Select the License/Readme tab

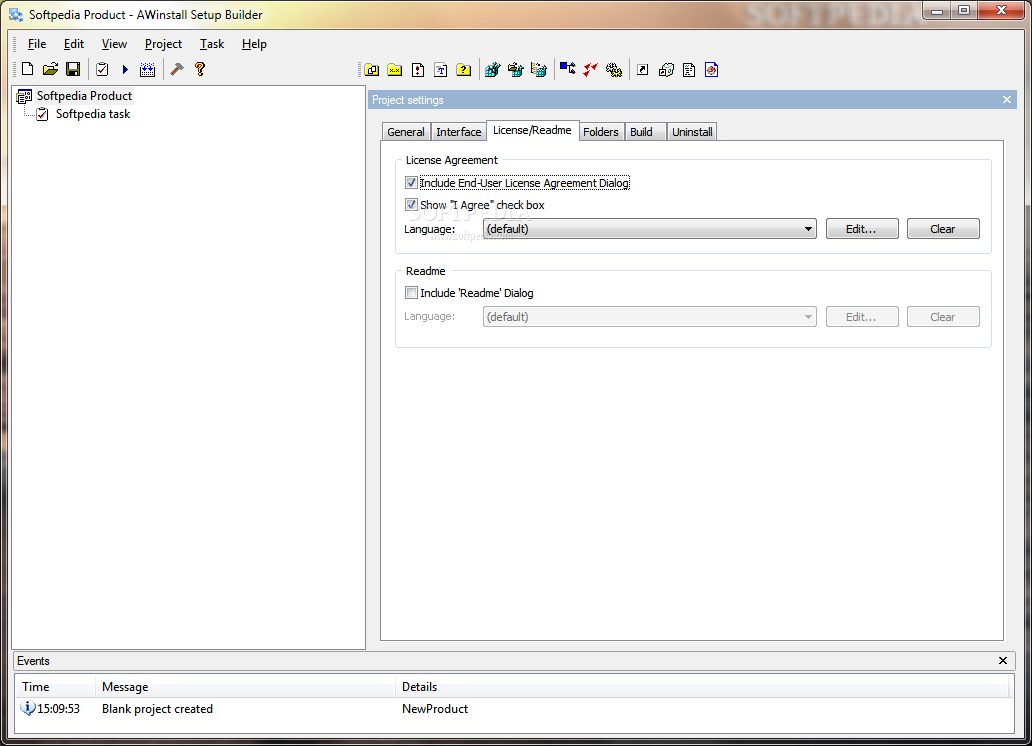532,130
